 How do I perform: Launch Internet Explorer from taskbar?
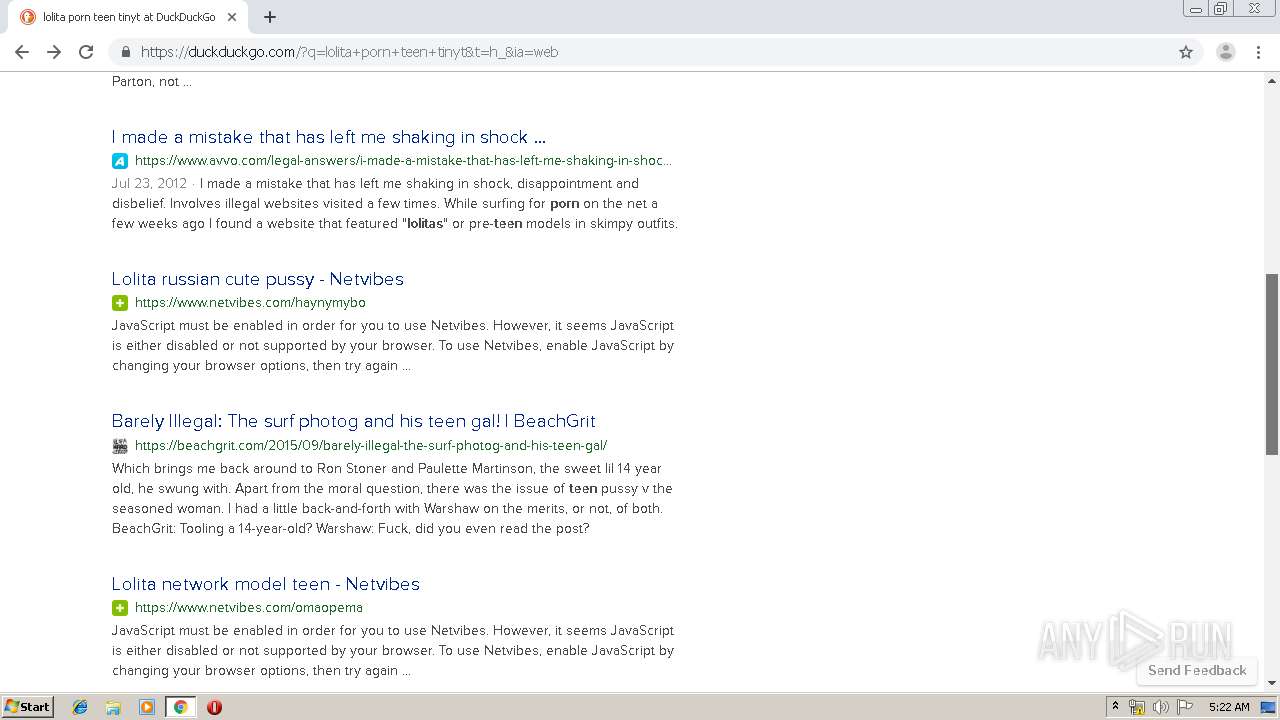coord(80,707)
